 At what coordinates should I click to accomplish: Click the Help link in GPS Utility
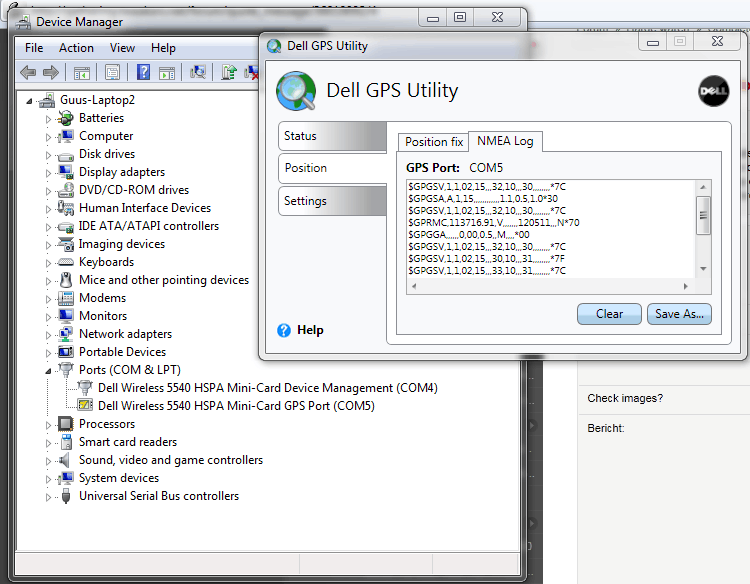coord(310,330)
